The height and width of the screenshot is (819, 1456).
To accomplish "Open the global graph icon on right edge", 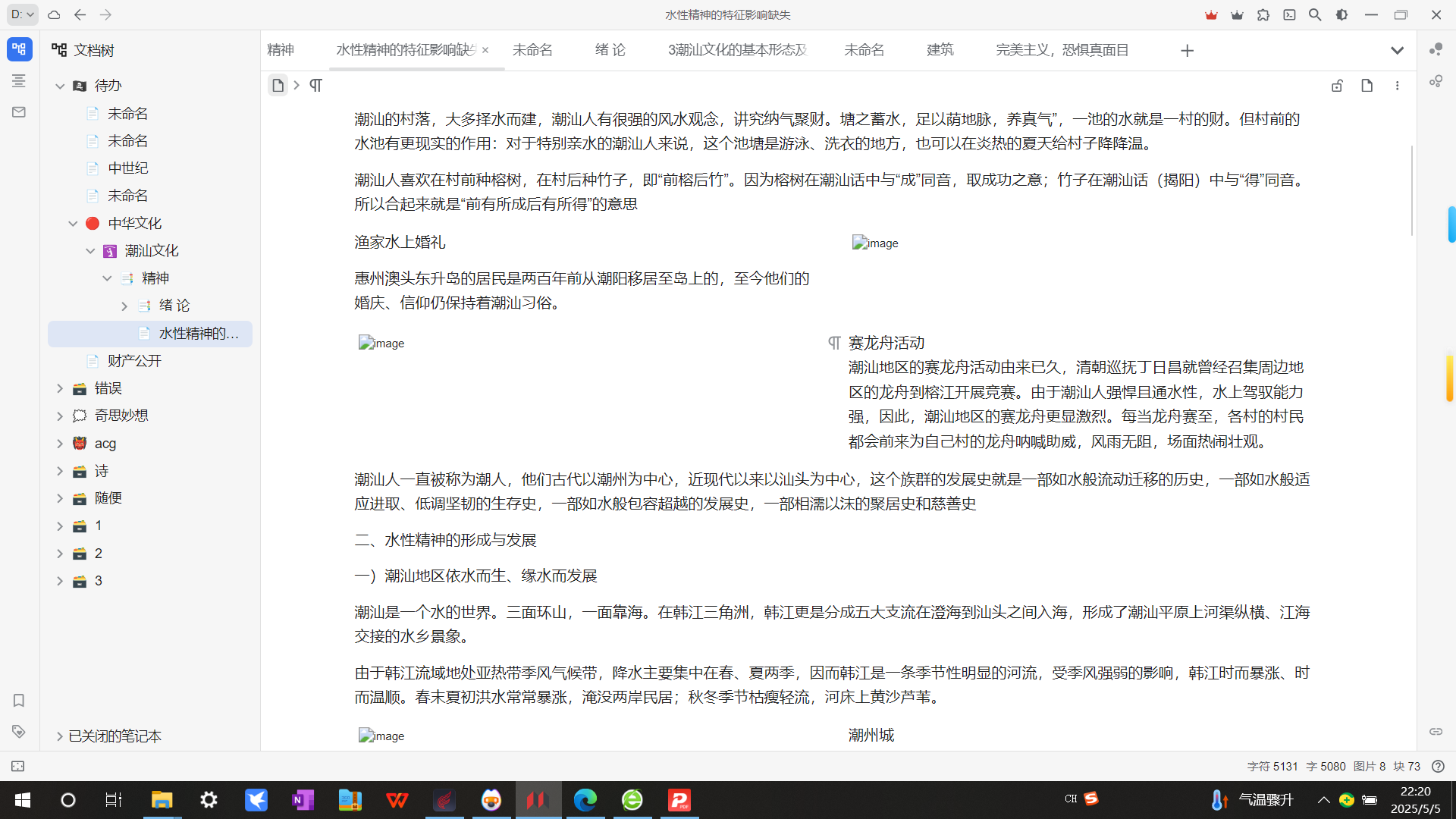I will pos(1436,80).
